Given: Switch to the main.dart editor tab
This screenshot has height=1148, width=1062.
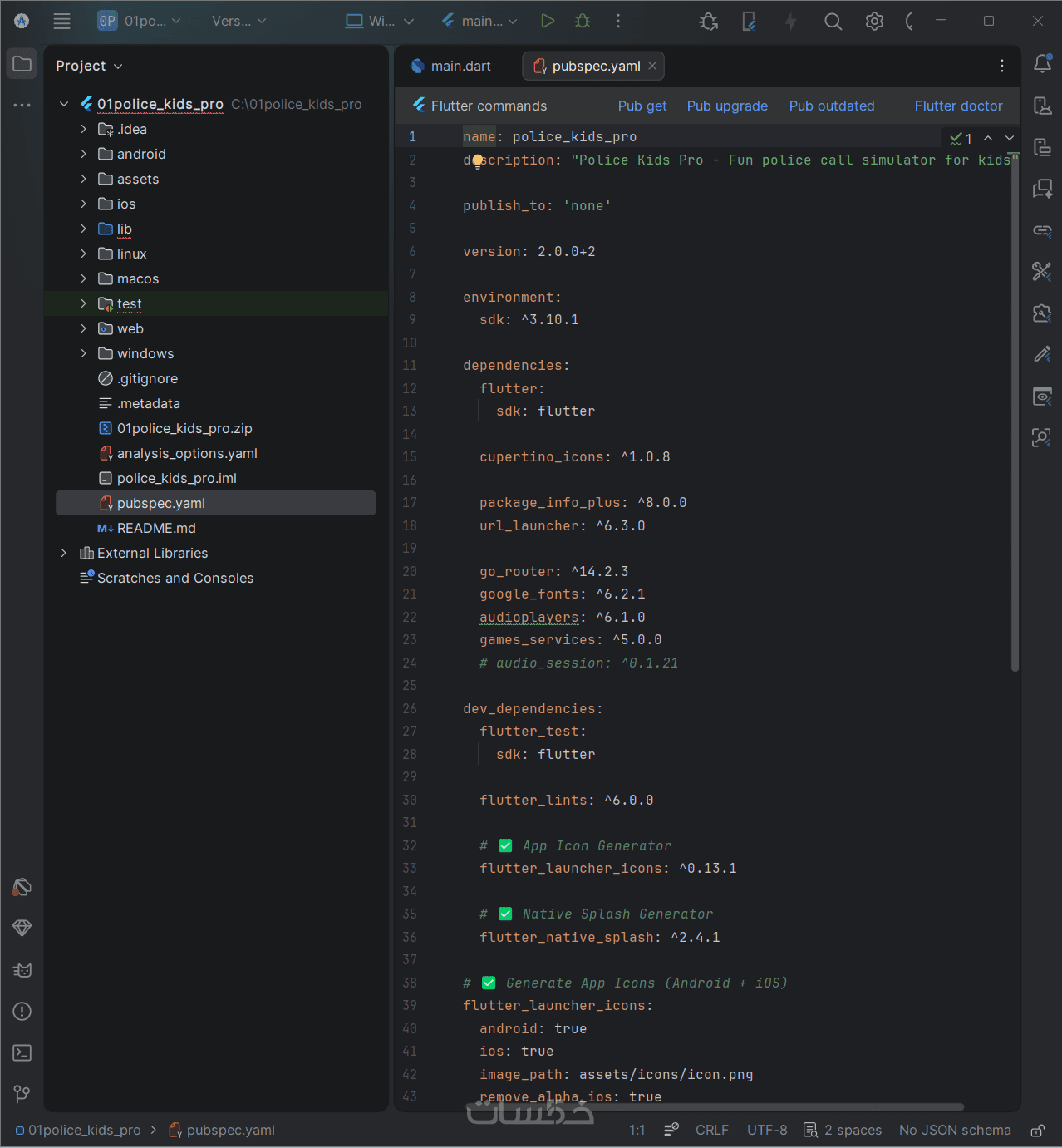Looking at the screenshot, I should [452, 66].
